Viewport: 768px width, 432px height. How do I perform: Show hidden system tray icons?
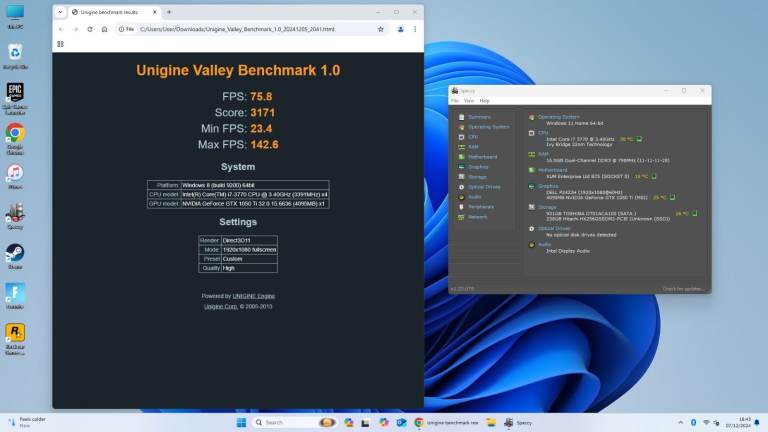pyautogui.click(x=679, y=423)
